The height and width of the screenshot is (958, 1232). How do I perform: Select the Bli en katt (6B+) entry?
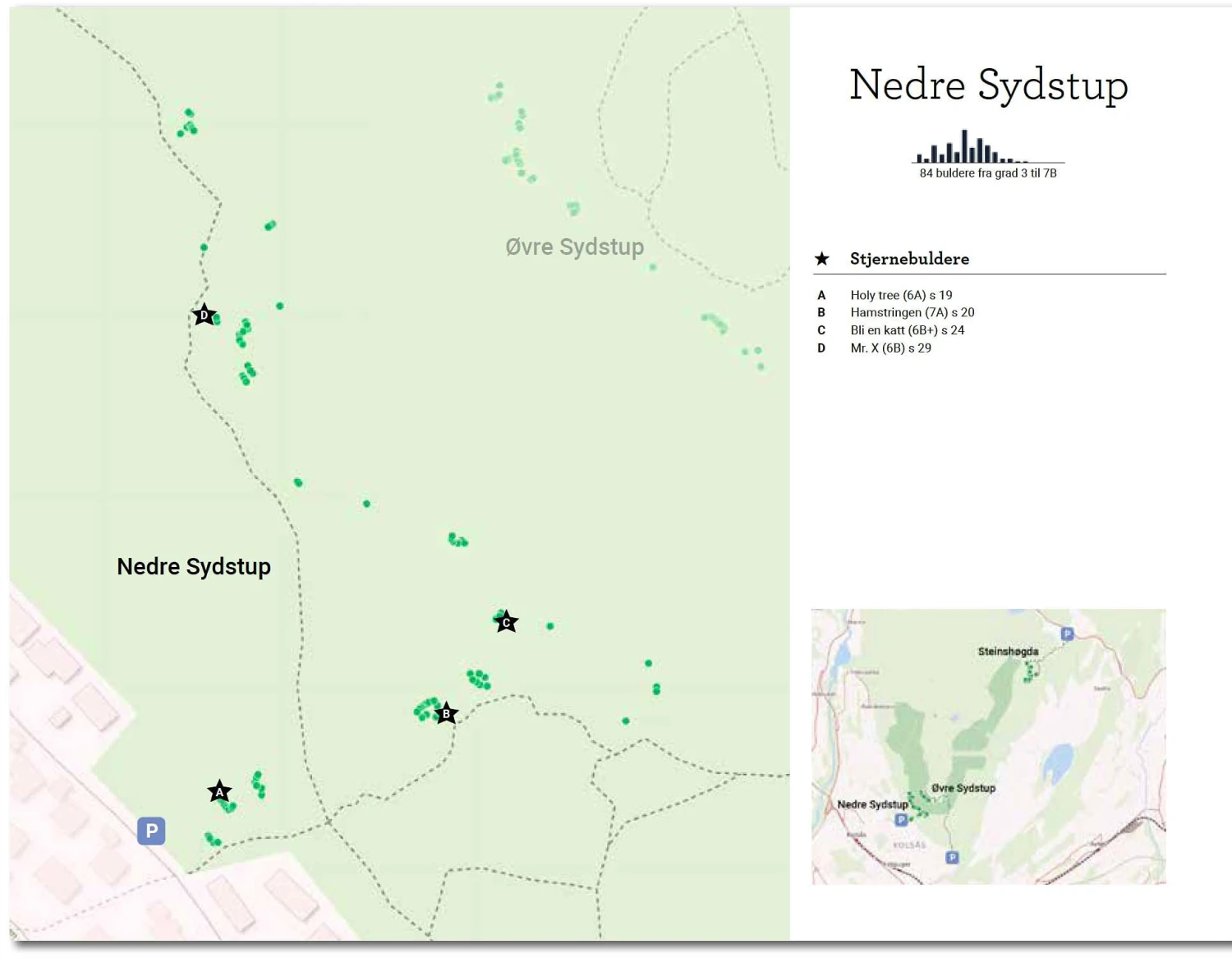(907, 330)
